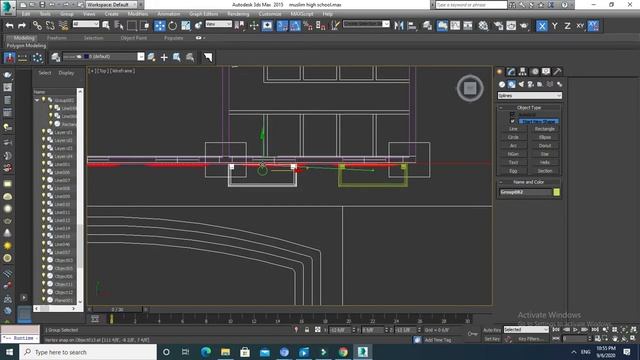Toggle the Percent Snap icon
This screenshot has height=360, width=640.
(308, 26)
